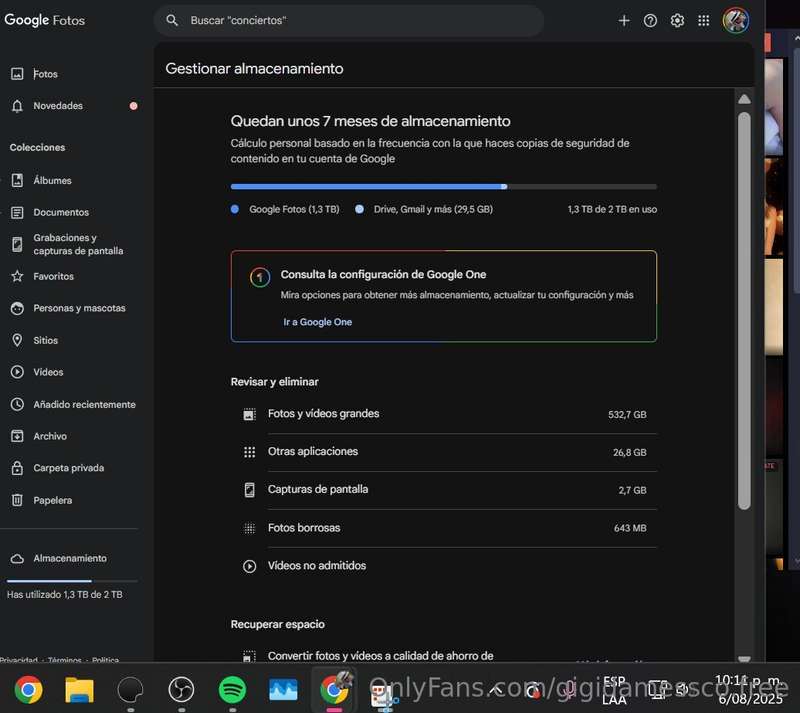Open Otras aplicaciones row
This screenshot has width=800, height=713.
(x=444, y=452)
